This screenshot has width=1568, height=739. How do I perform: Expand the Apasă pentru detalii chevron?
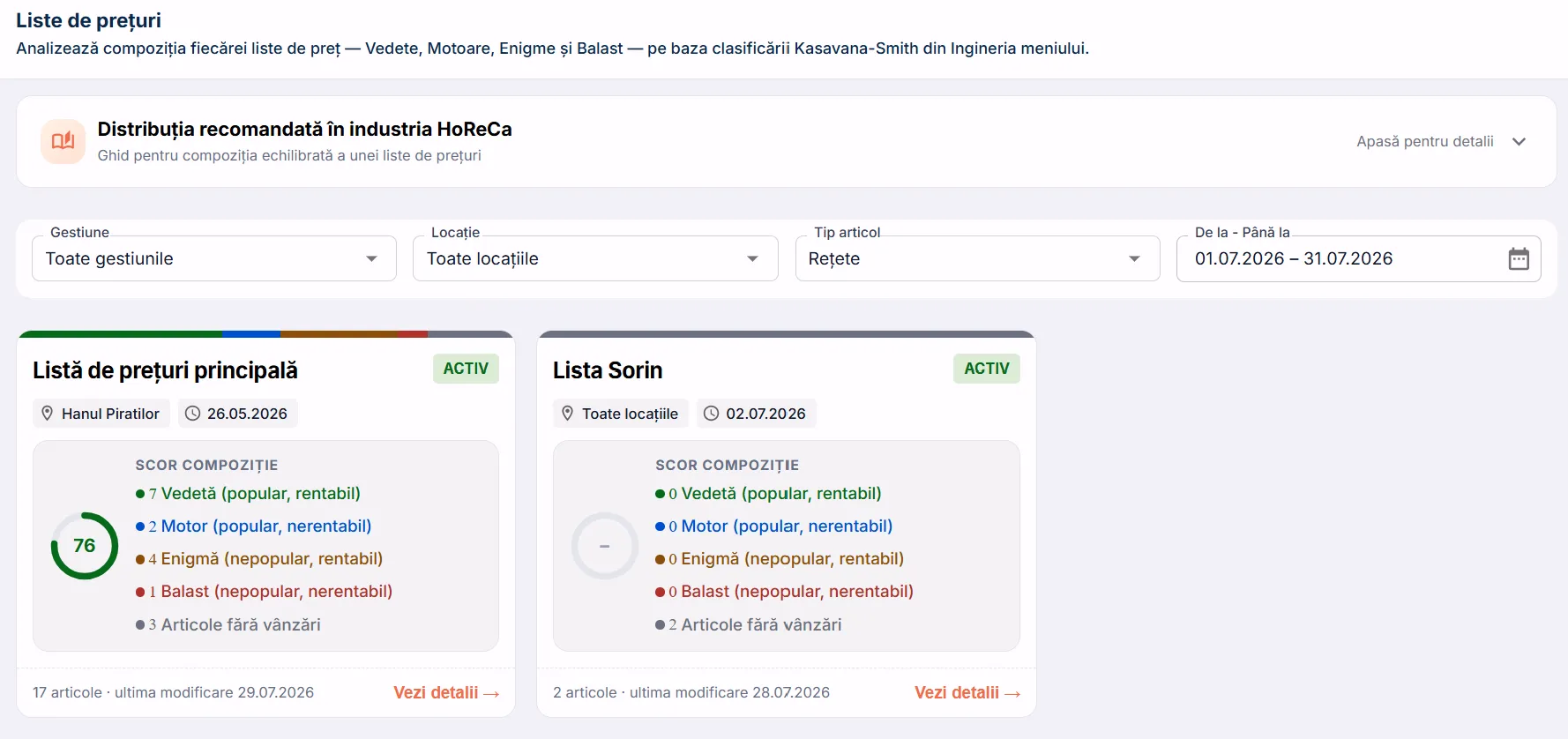1519,142
